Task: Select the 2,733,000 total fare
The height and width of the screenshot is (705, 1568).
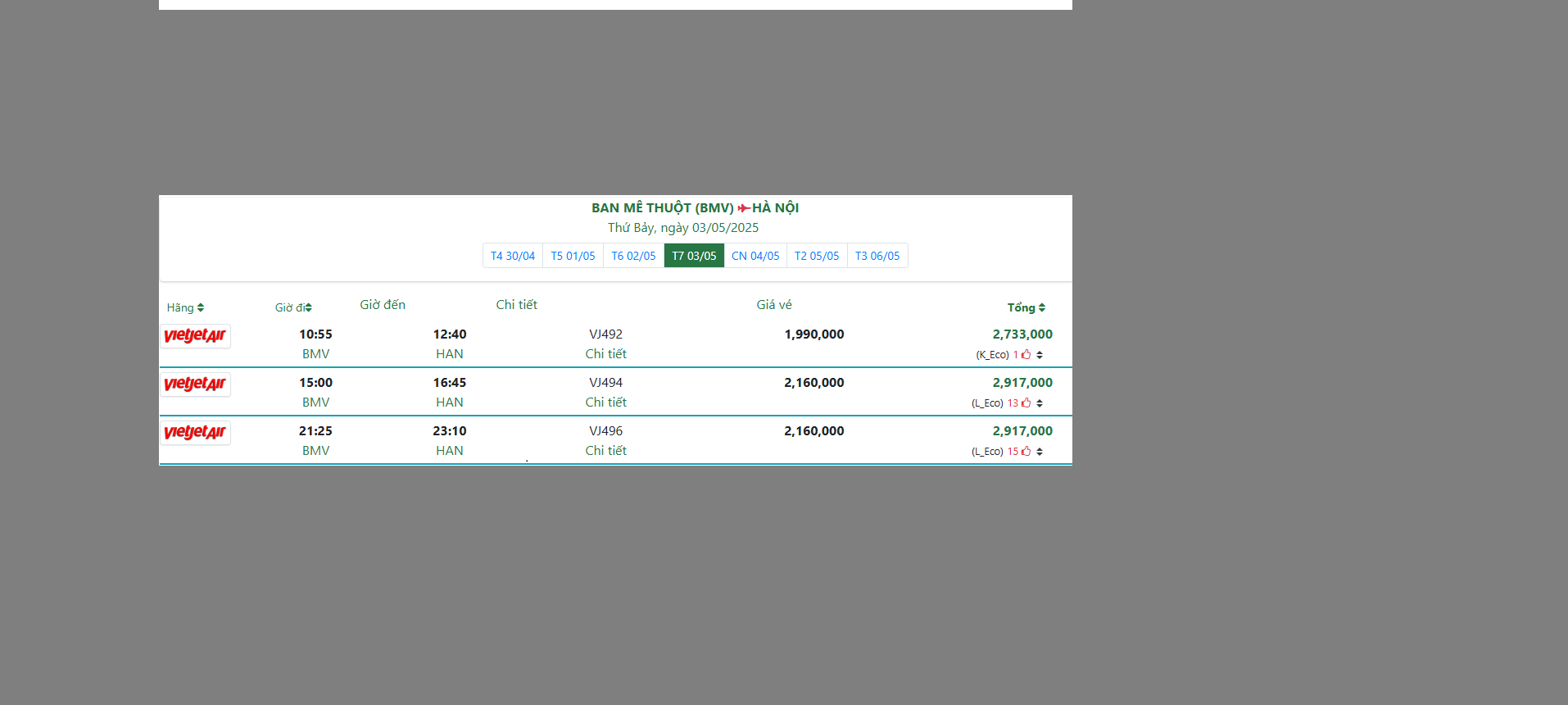Action: (1022, 334)
